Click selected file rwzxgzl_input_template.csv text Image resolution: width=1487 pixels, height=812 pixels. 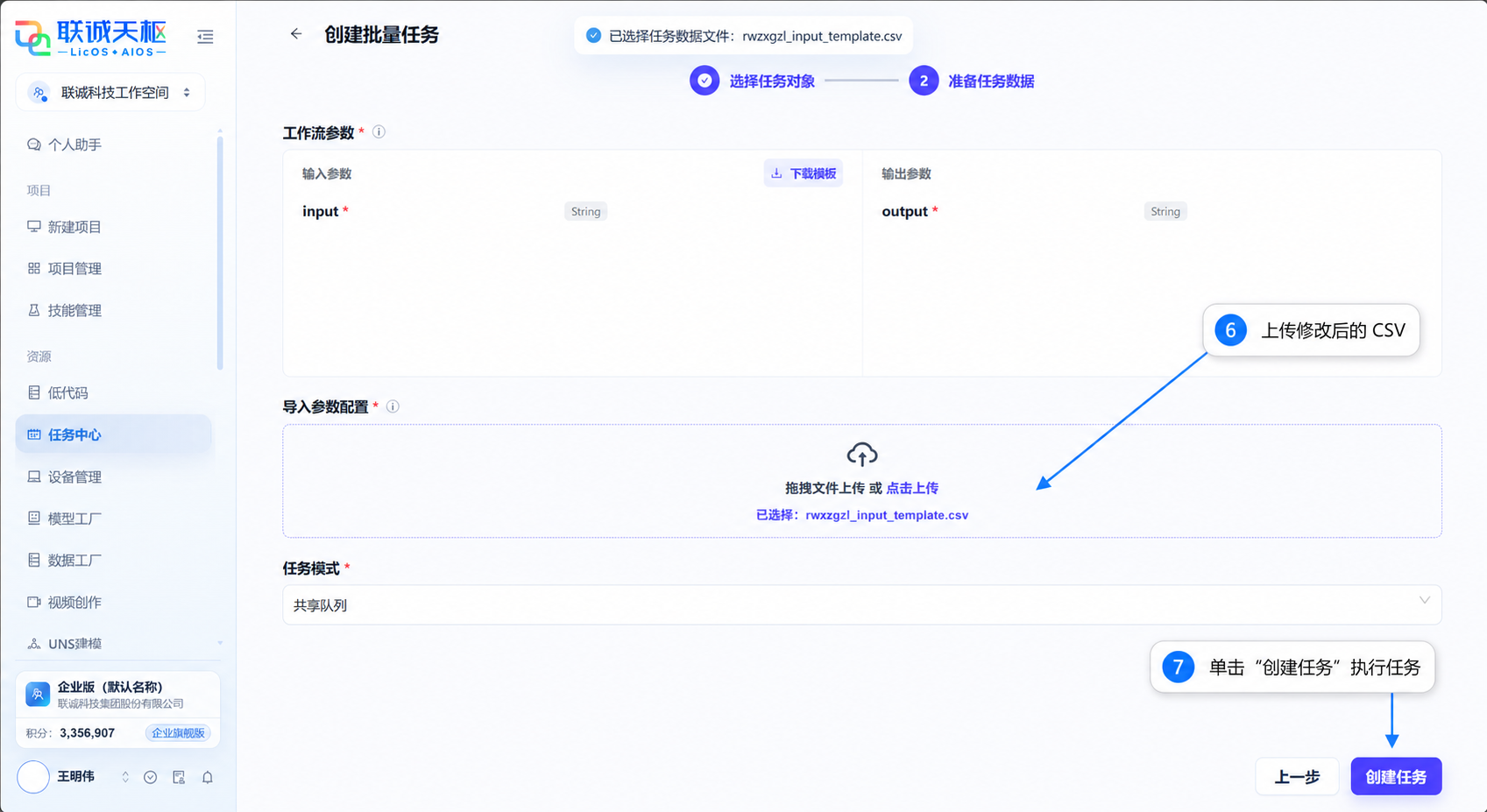[x=887, y=516]
